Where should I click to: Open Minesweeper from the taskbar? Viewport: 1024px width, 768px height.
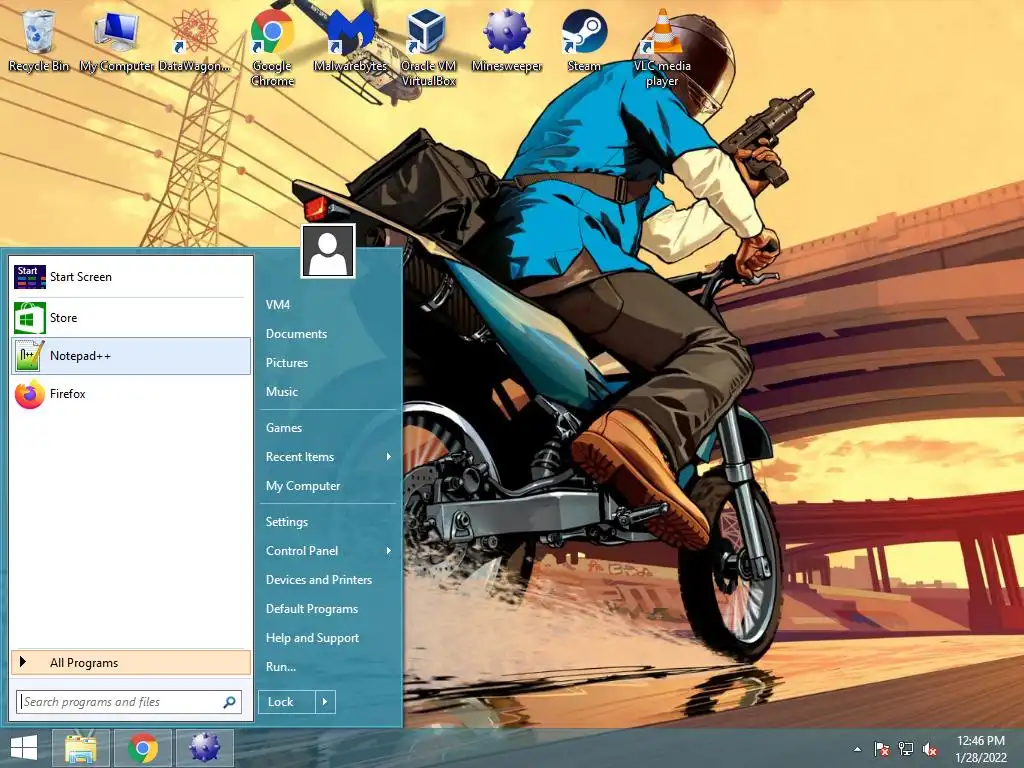coord(204,748)
